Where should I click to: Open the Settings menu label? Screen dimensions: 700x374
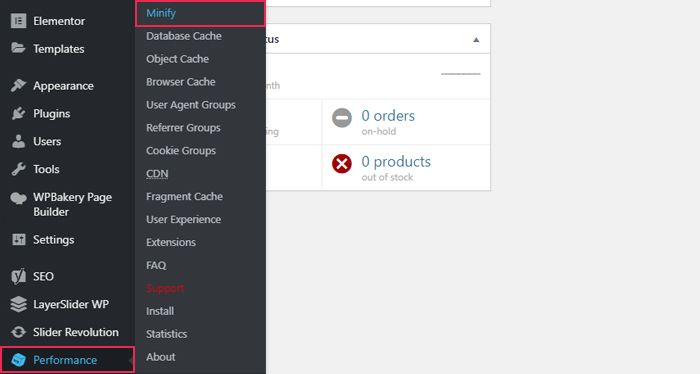coord(54,240)
